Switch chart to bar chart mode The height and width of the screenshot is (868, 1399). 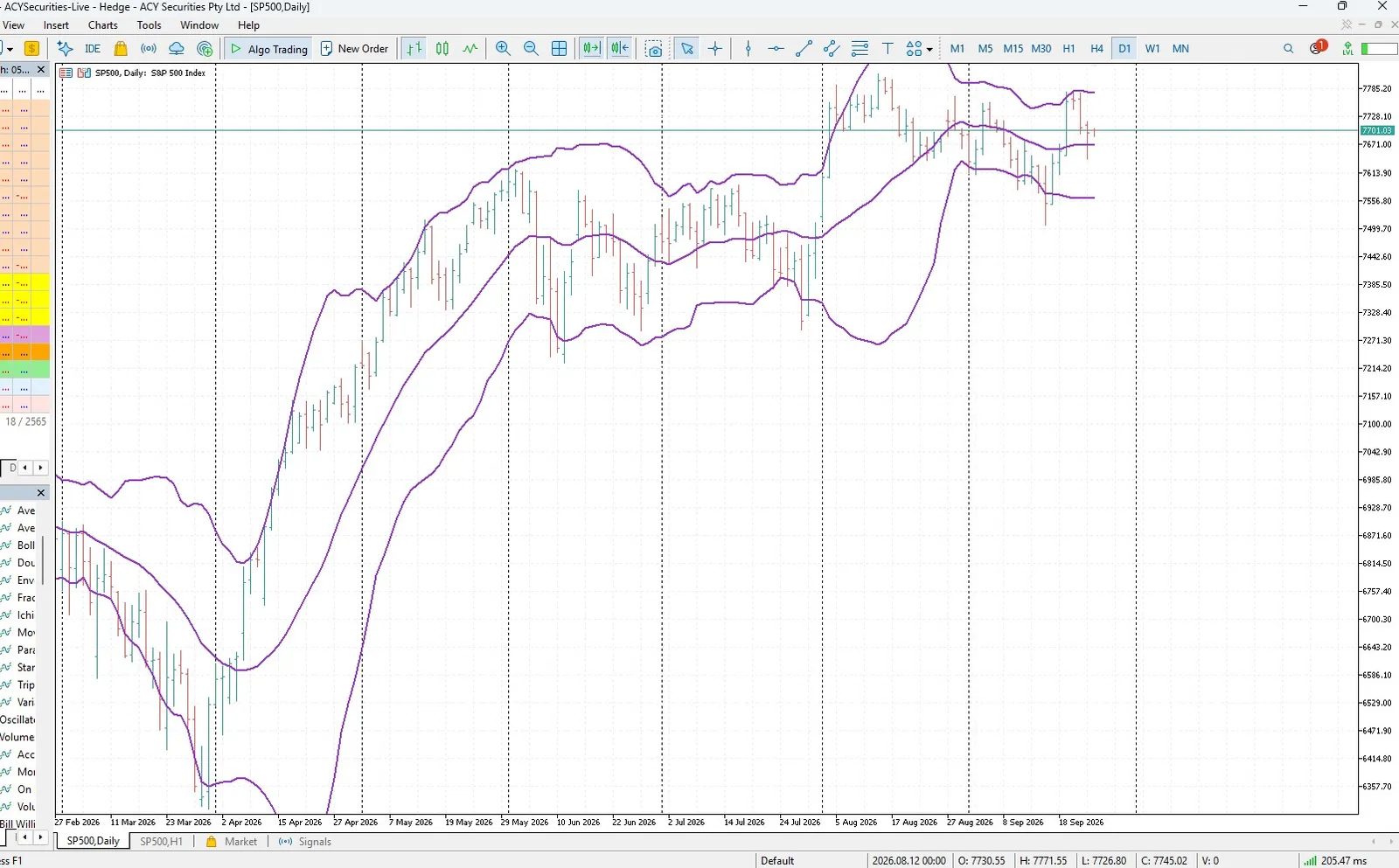click(414, 49)
